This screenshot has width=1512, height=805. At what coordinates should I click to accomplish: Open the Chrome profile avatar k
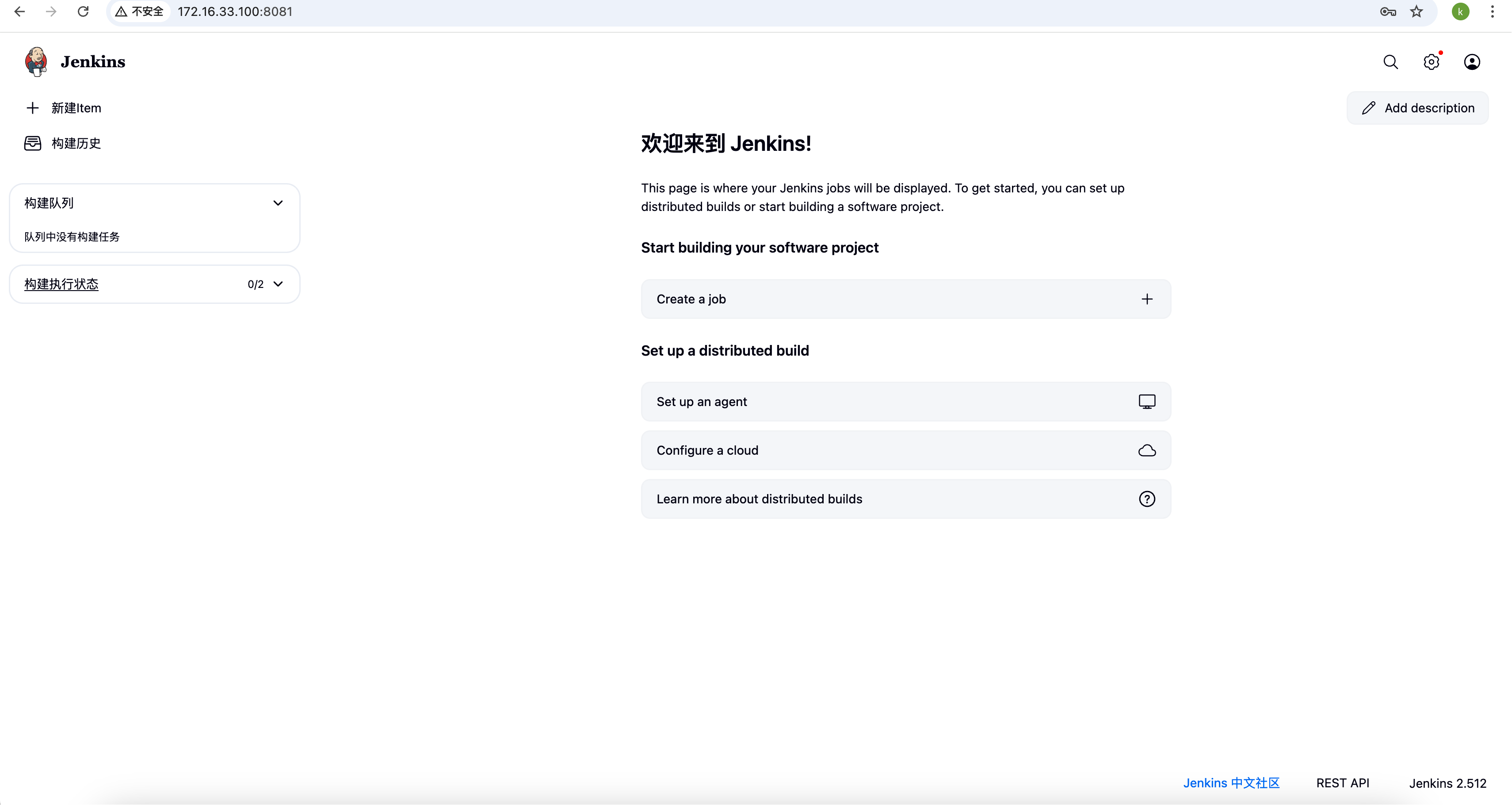click(1460, 12)
